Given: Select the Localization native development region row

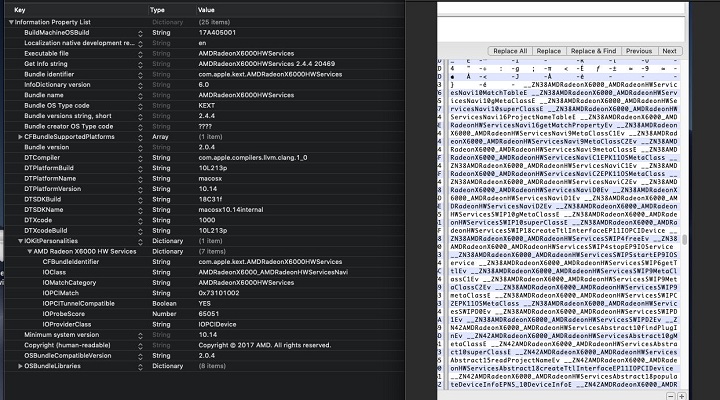Looking at the screenshot, I should click(79, 43).
